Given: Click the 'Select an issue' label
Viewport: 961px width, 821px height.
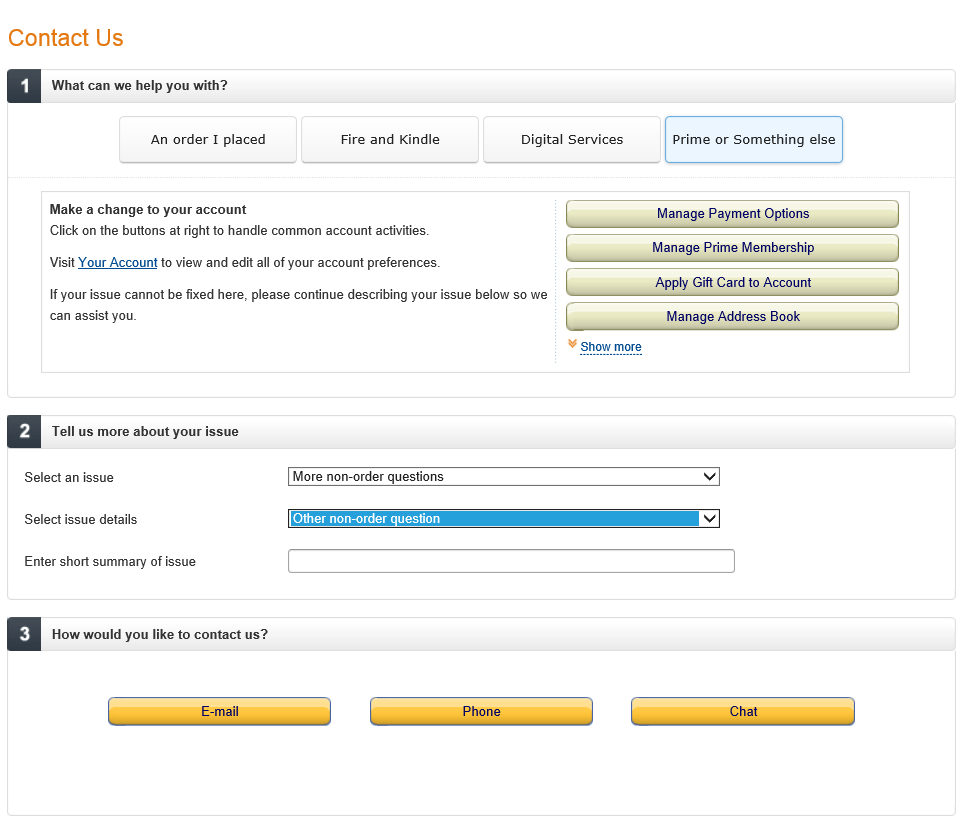Looking at the screenshot, I should 69,478.
